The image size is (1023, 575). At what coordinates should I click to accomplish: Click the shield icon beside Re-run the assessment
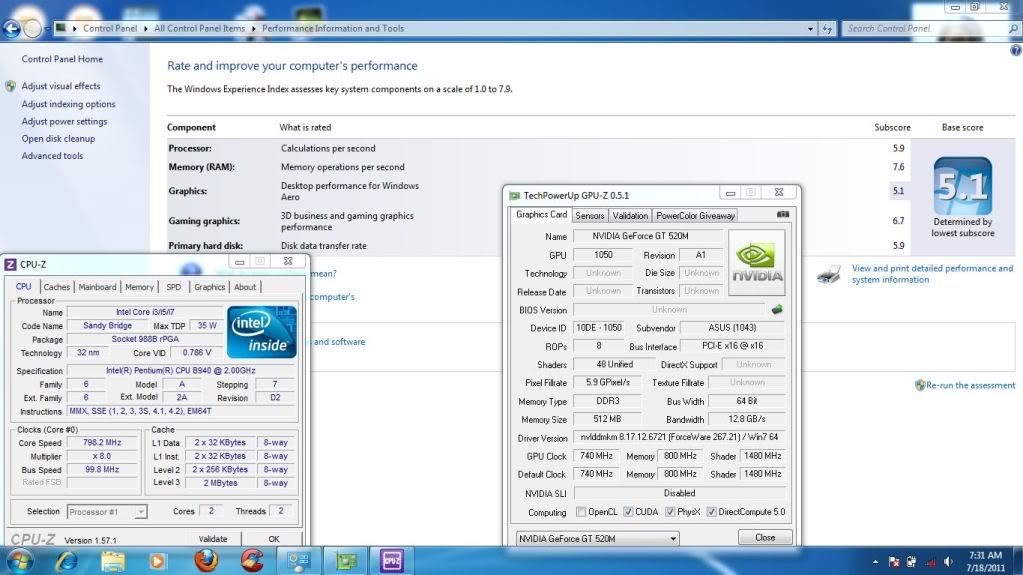[920, 385]
